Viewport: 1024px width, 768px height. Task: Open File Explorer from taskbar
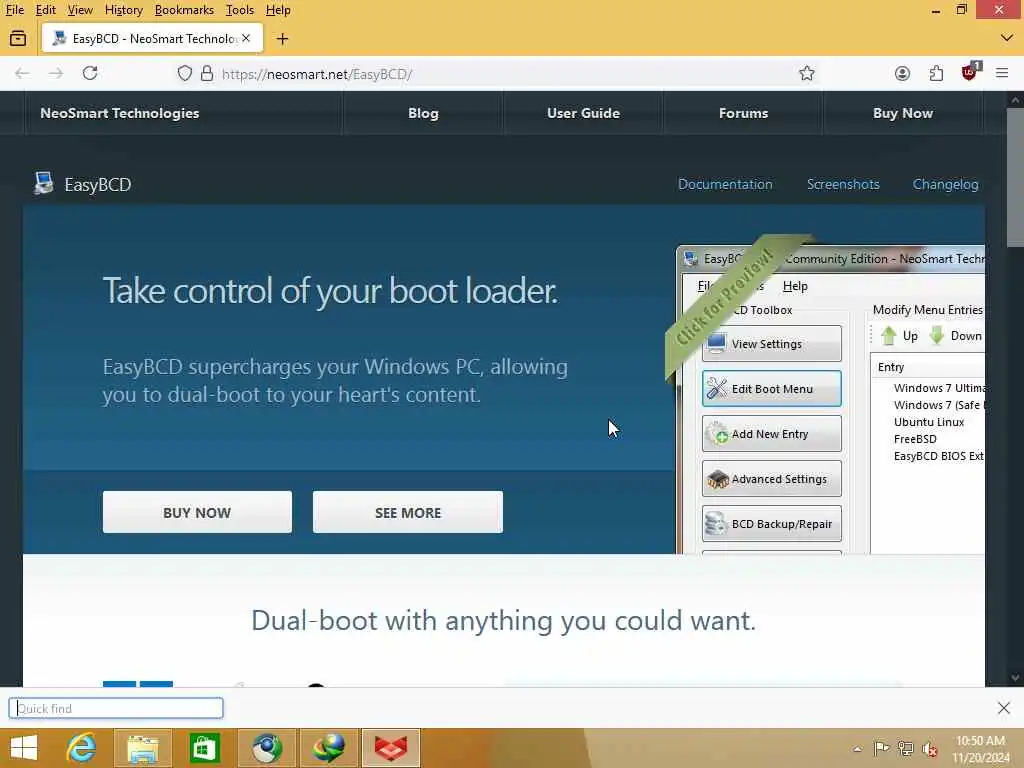point(142,748)
